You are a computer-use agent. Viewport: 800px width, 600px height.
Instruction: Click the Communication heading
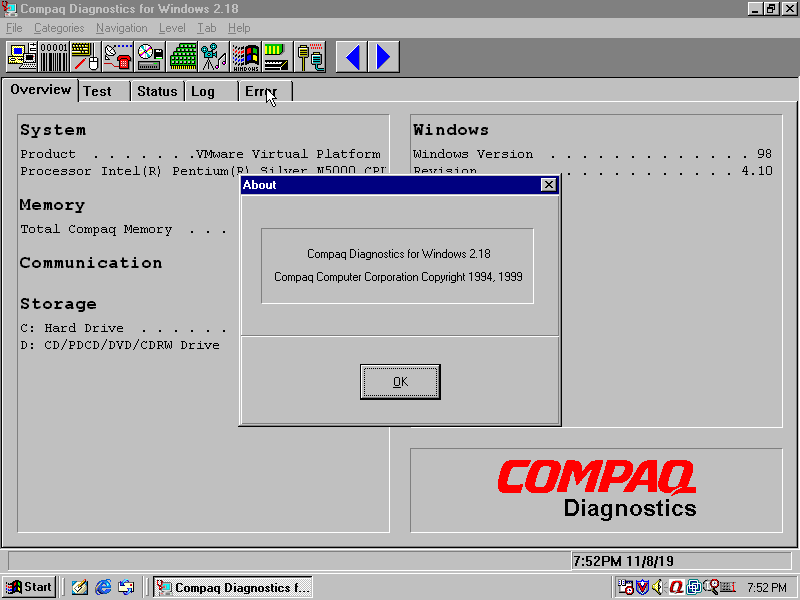(x=91, y=263)
